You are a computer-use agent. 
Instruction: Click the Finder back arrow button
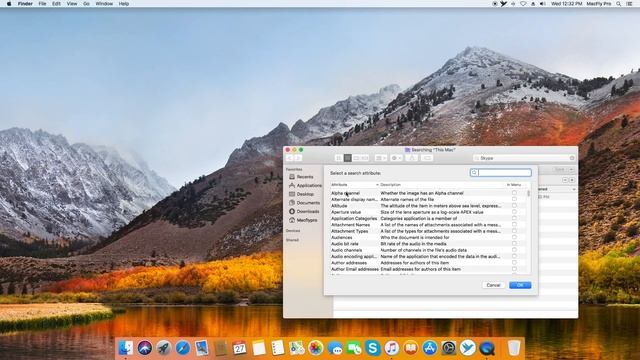pyautogui.click(x=290, y=158)
